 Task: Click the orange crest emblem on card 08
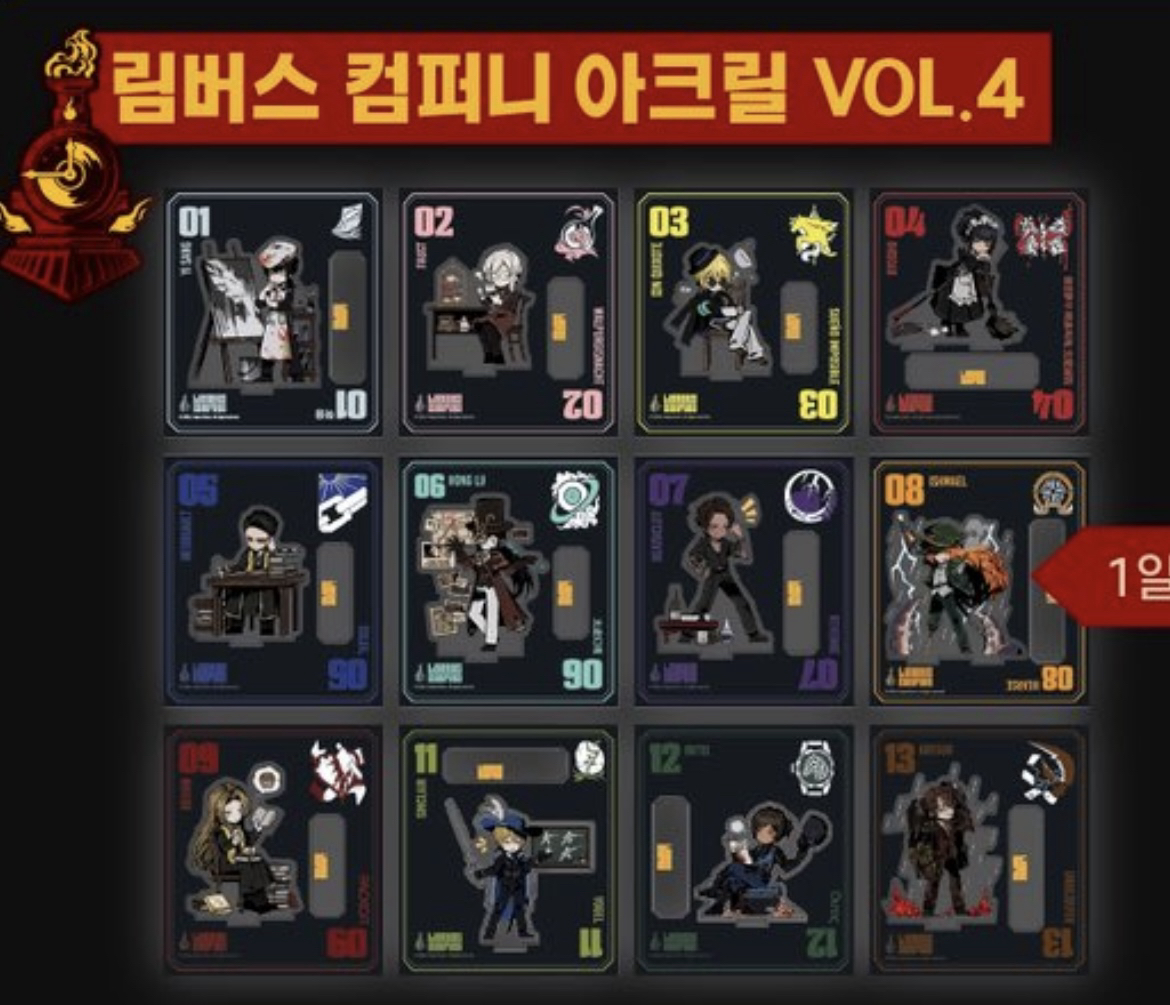pyautogui.click(x=1054, y=495)
